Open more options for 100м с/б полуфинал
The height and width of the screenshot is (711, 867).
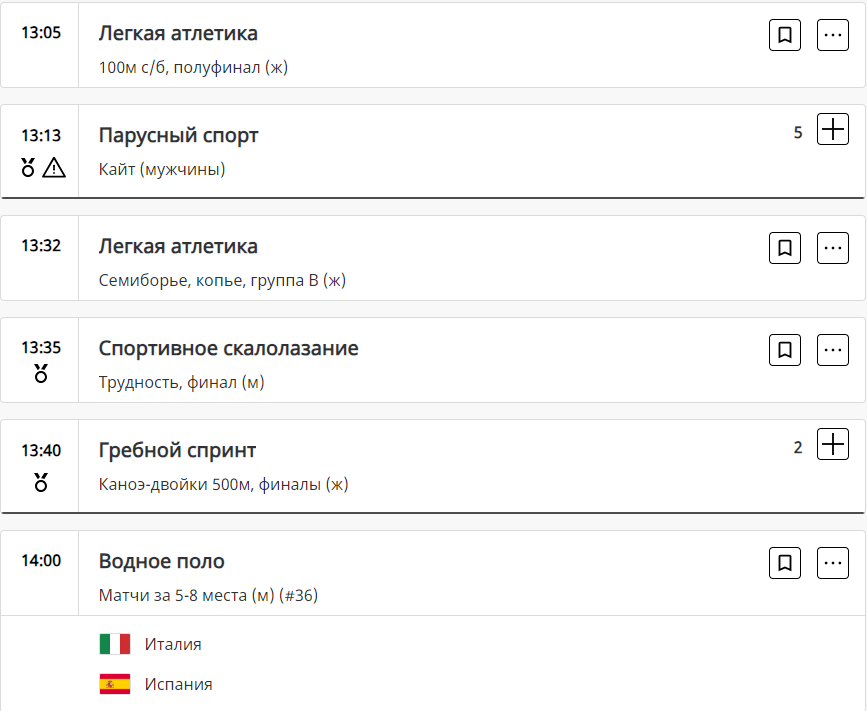(833, 35)
